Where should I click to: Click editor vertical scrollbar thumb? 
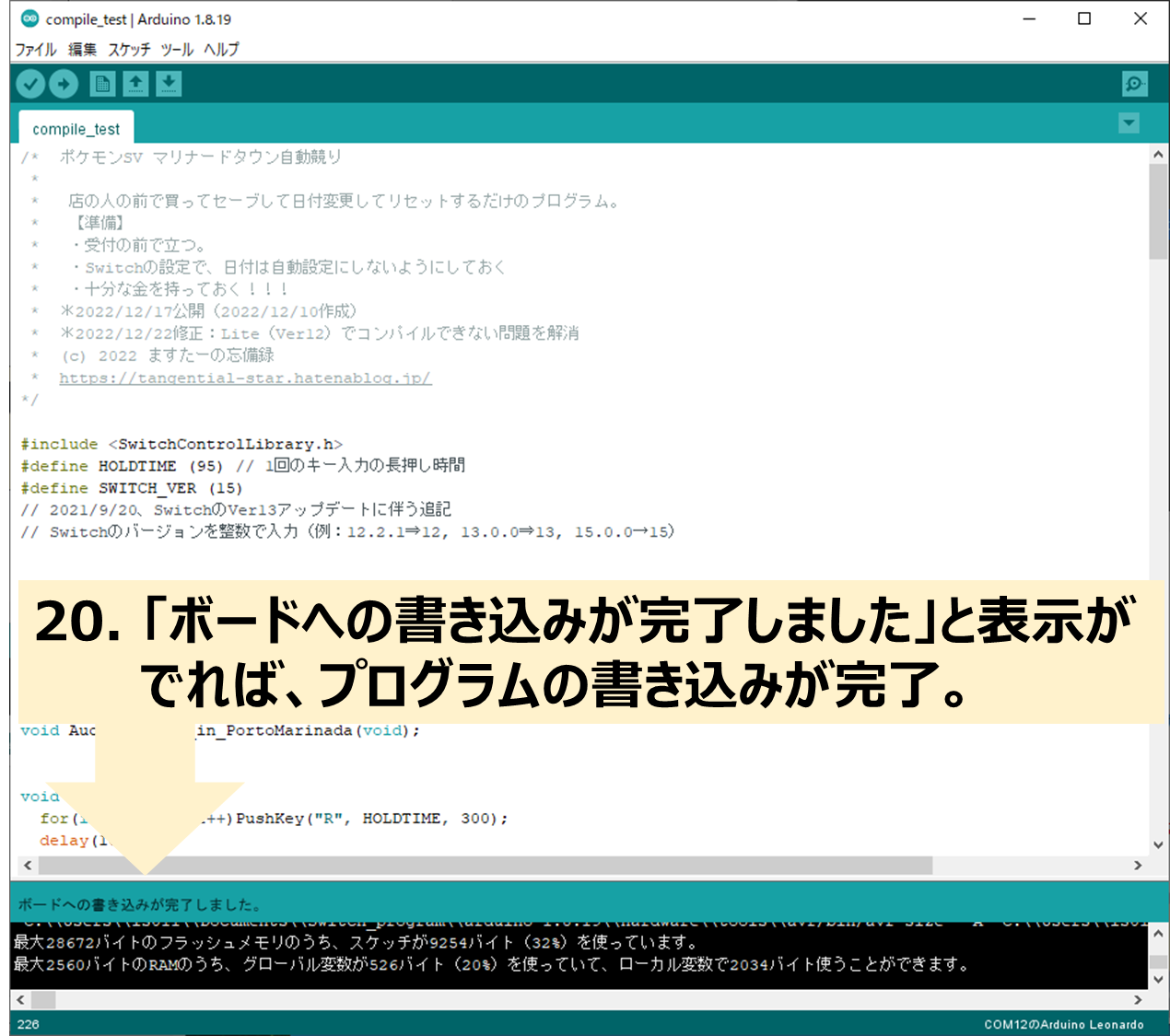[1159, 212]
